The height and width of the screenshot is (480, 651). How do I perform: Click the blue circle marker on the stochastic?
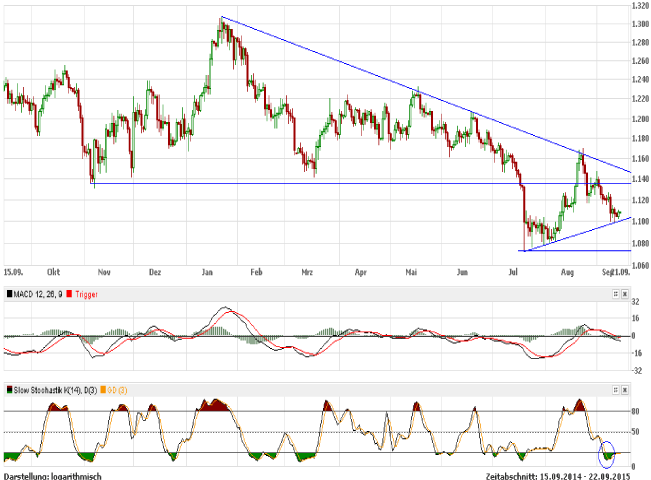pos(607,454)
